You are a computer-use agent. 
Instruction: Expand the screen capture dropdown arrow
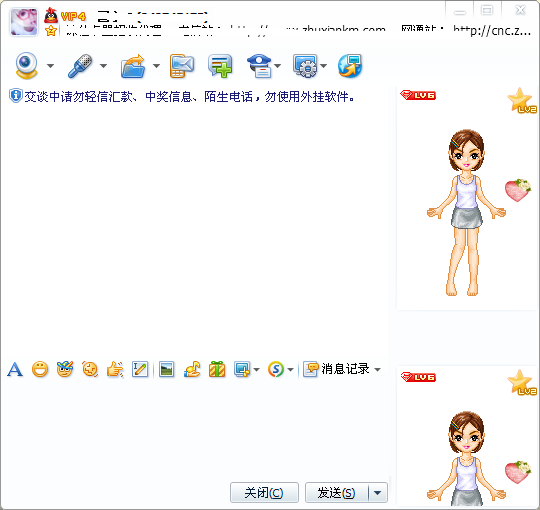(x=256, y=370)
